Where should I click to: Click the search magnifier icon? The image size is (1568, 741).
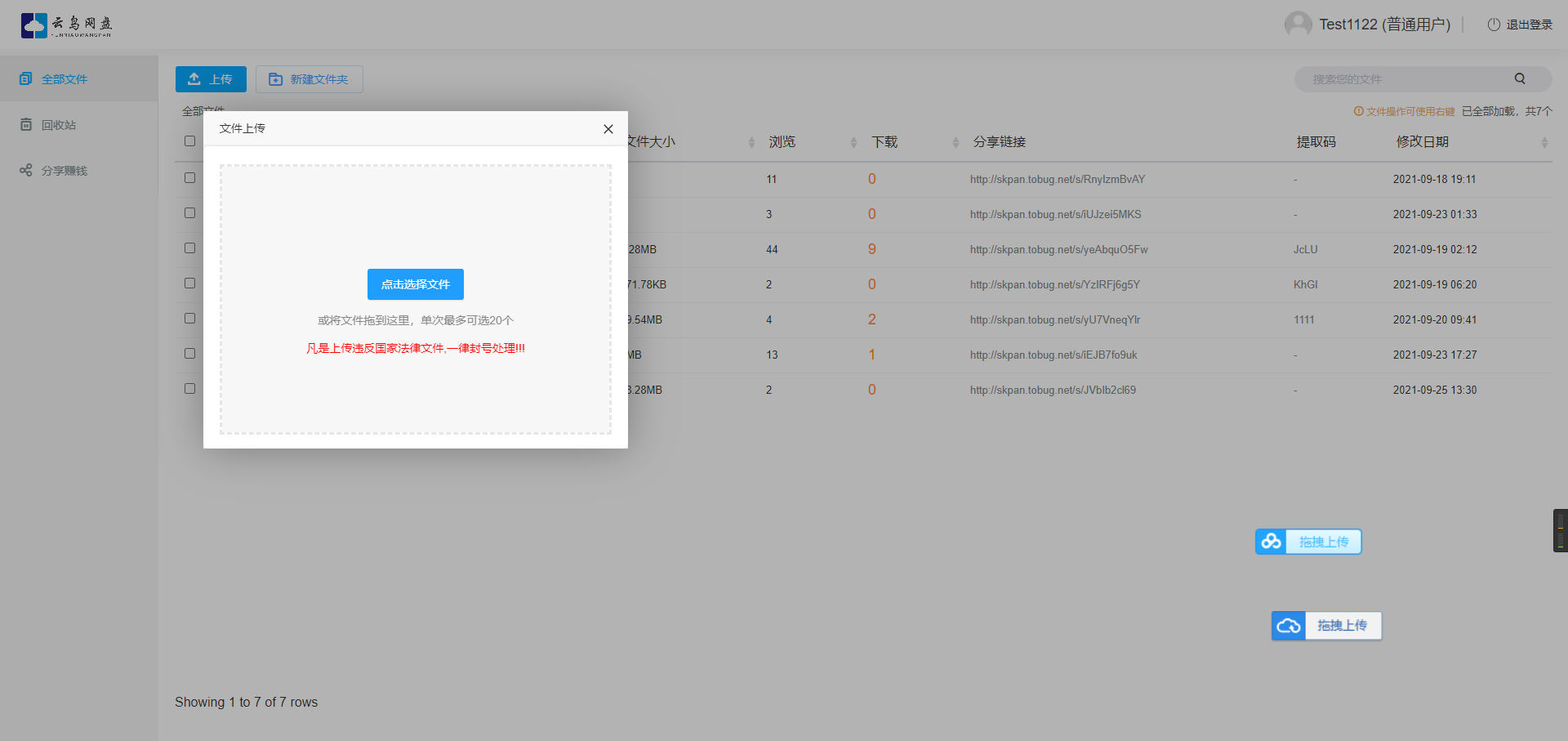click(x=1519, y=78)
